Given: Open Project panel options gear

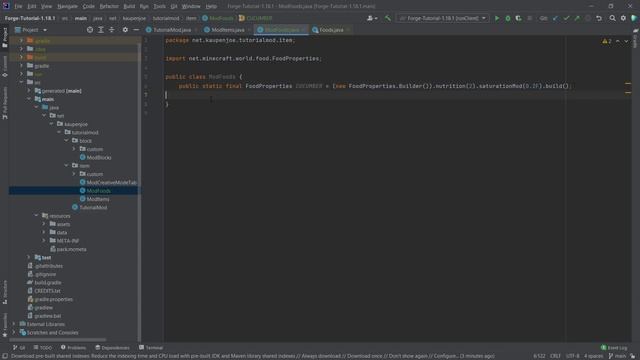Looking at the screenshot, I should [125, 30].
